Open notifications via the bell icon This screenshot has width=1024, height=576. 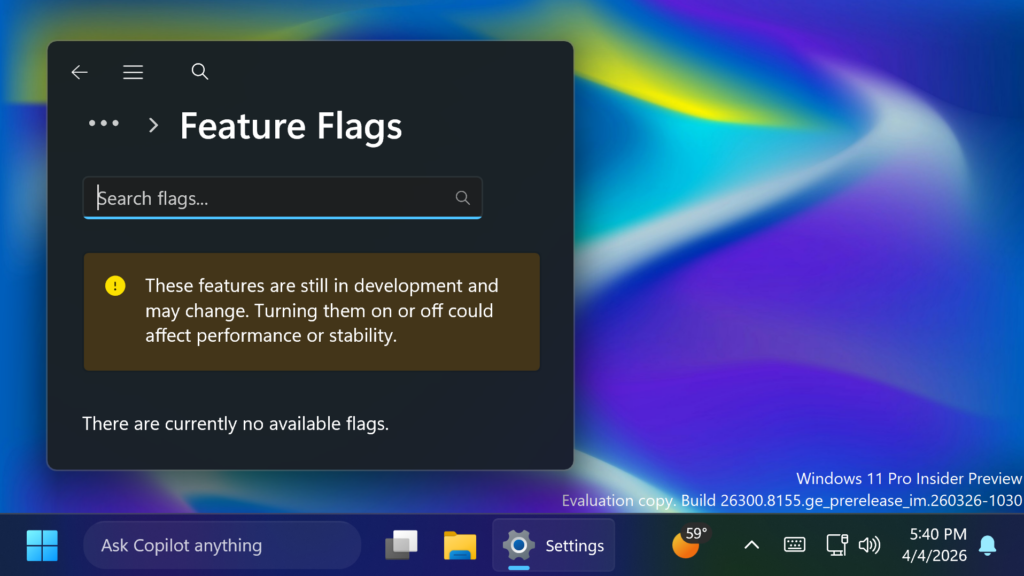pos(987,545)
